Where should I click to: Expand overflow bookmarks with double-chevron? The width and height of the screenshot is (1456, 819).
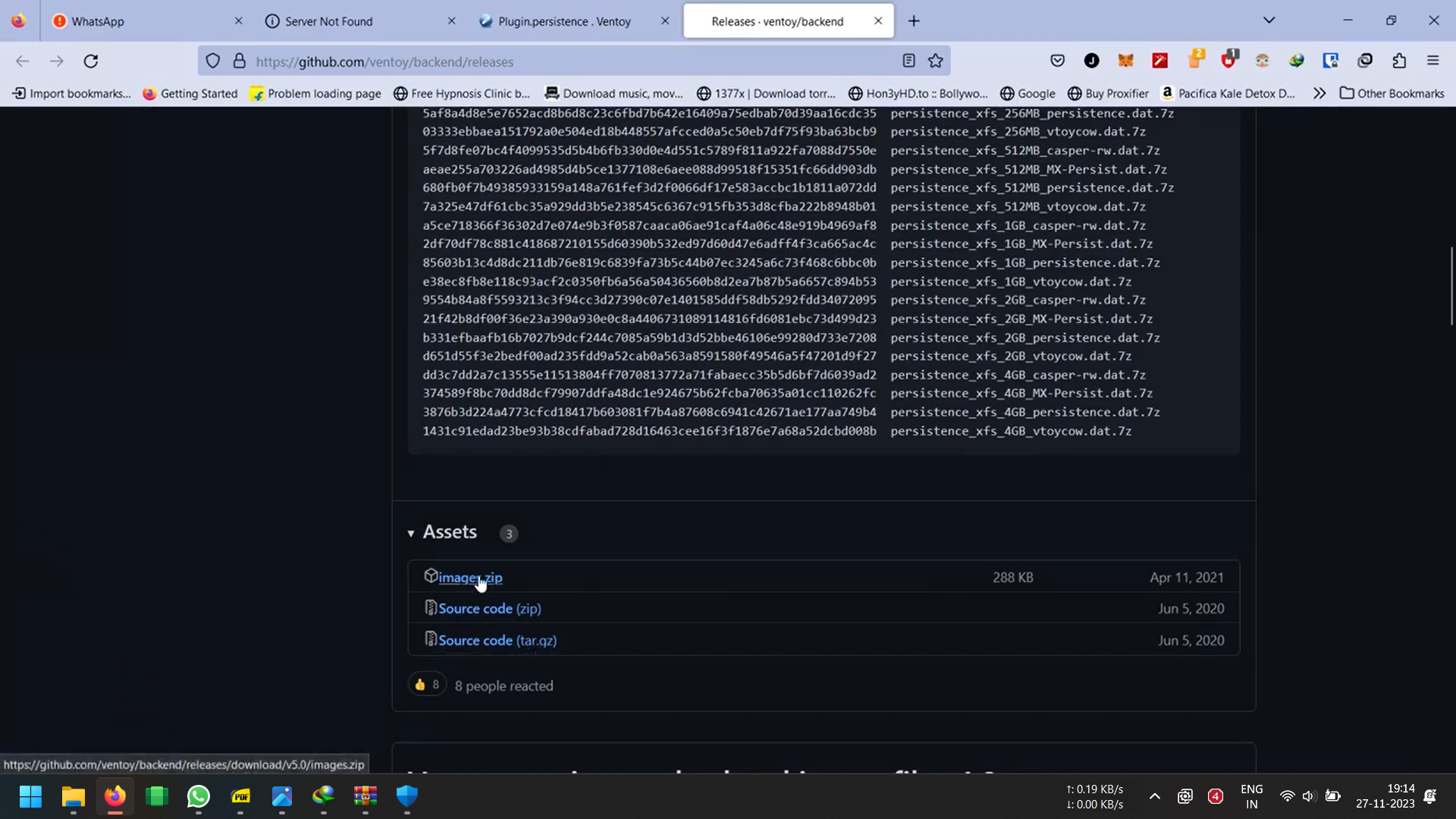1319,93
